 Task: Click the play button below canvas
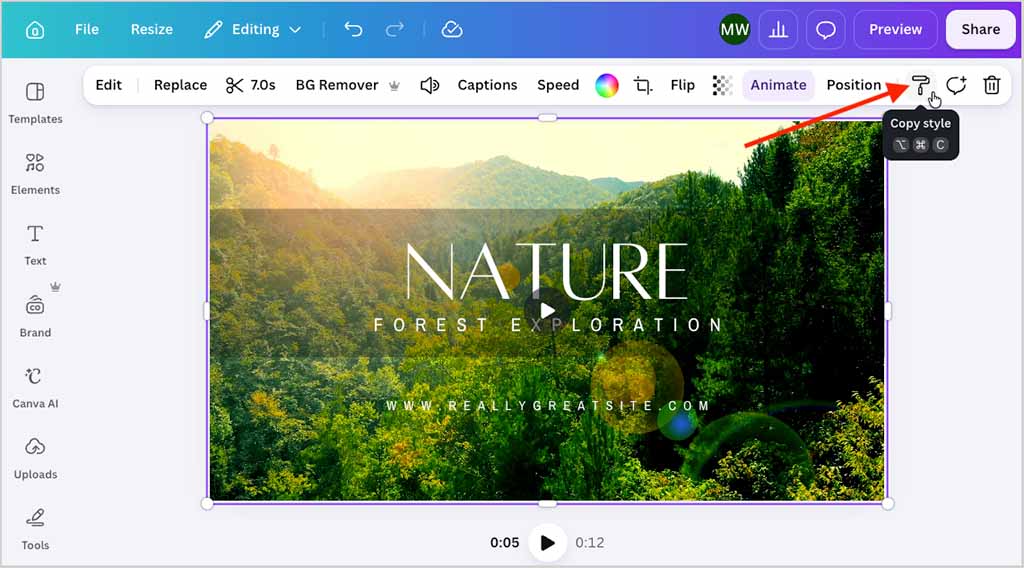547,542
